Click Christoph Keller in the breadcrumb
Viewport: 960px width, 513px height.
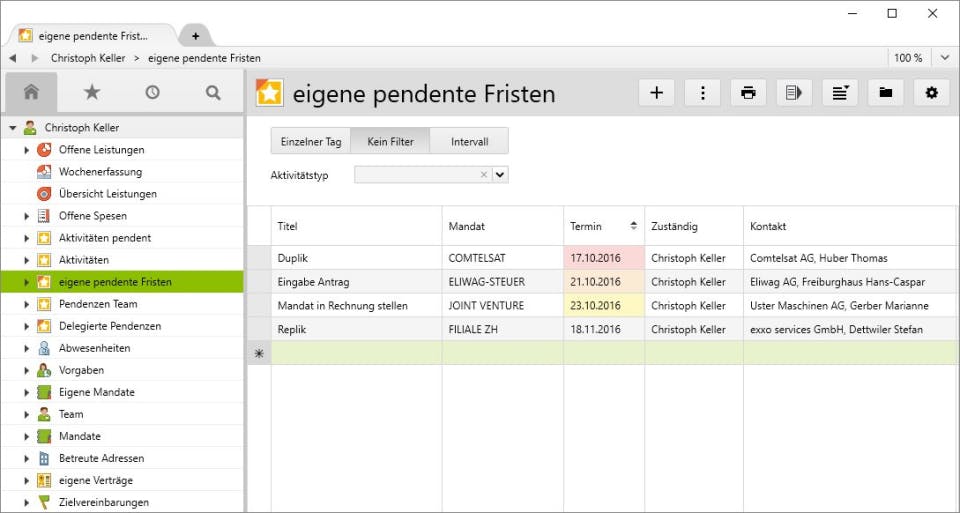(x=88, y=58)
